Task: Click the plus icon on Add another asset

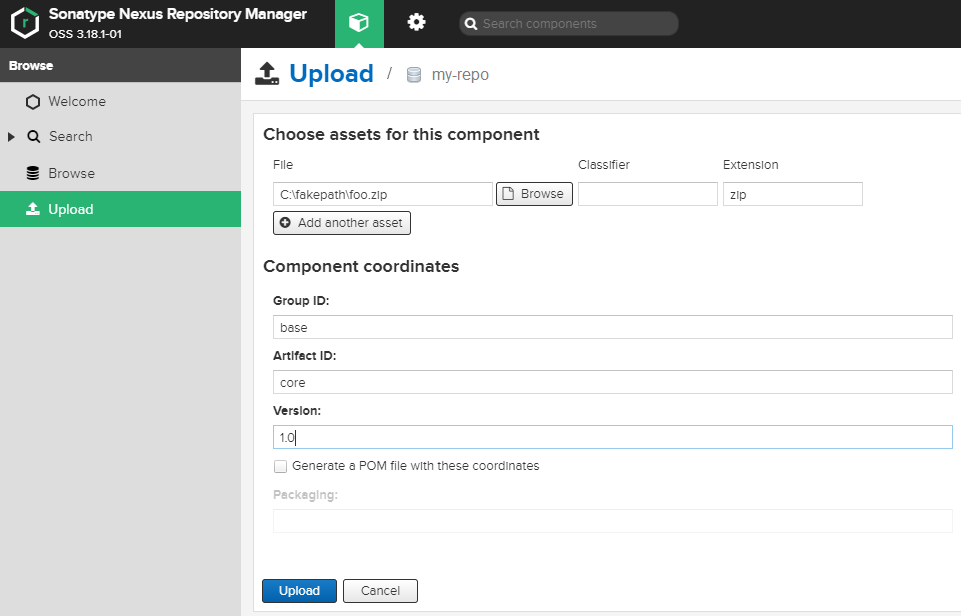Action: 284,222
